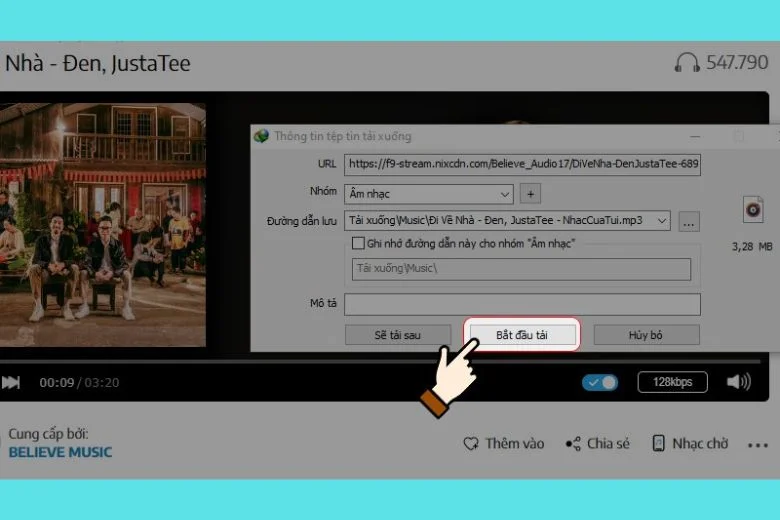This screenshot has height=520, width=780.
Task: Check Ghi nhớ đường dẫn này checkbox
Action: (x=358, y=243)
